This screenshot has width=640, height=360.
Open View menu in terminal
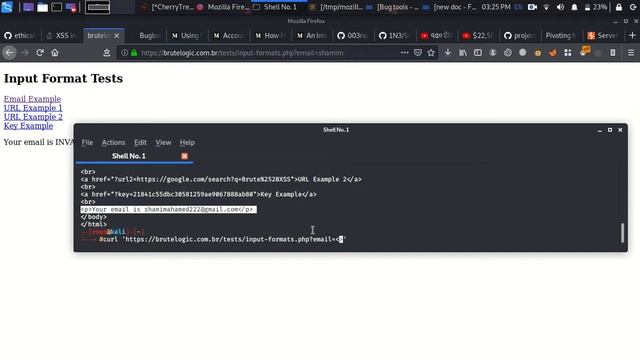pos(163,142)
